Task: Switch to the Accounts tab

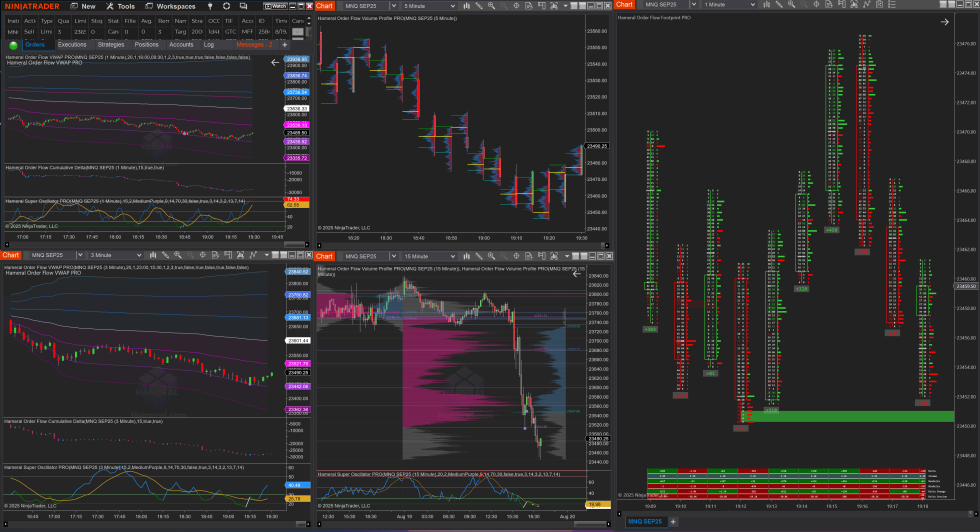Action: coord(181,45)
